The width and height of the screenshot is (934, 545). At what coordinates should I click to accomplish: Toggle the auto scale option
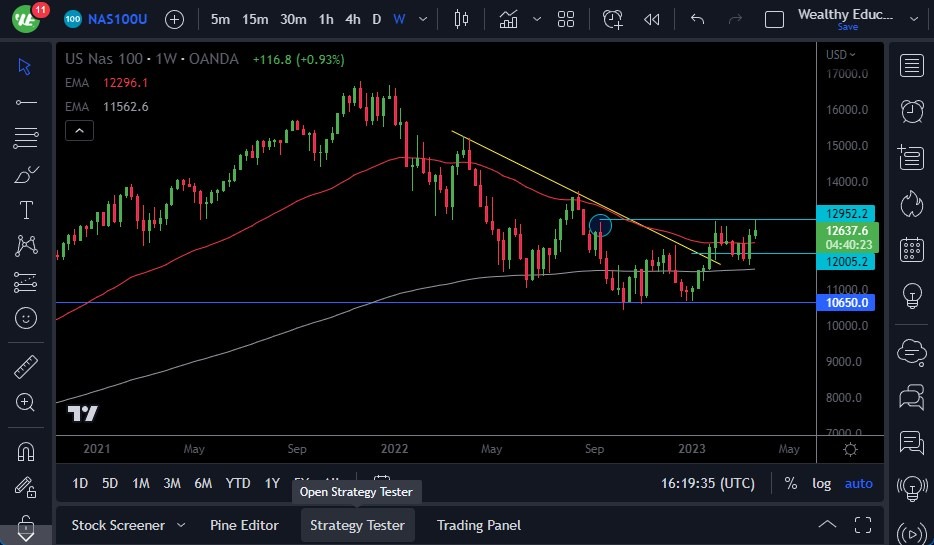click(x=858, y=483)
